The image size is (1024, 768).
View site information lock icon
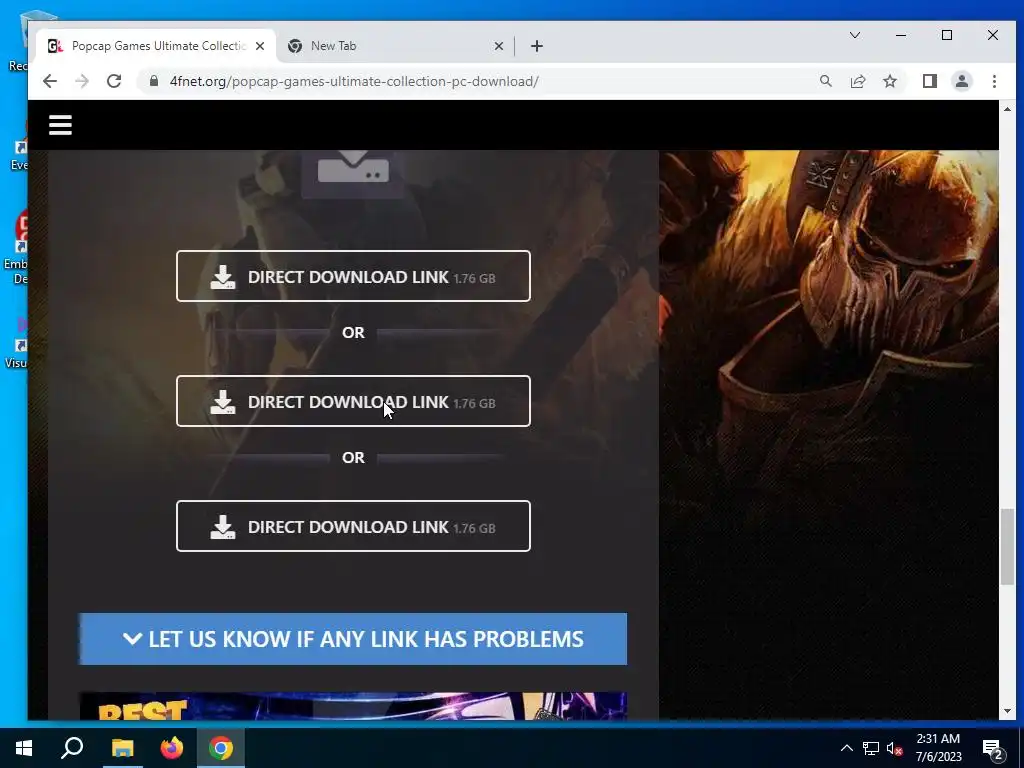(x=154, y=81)
